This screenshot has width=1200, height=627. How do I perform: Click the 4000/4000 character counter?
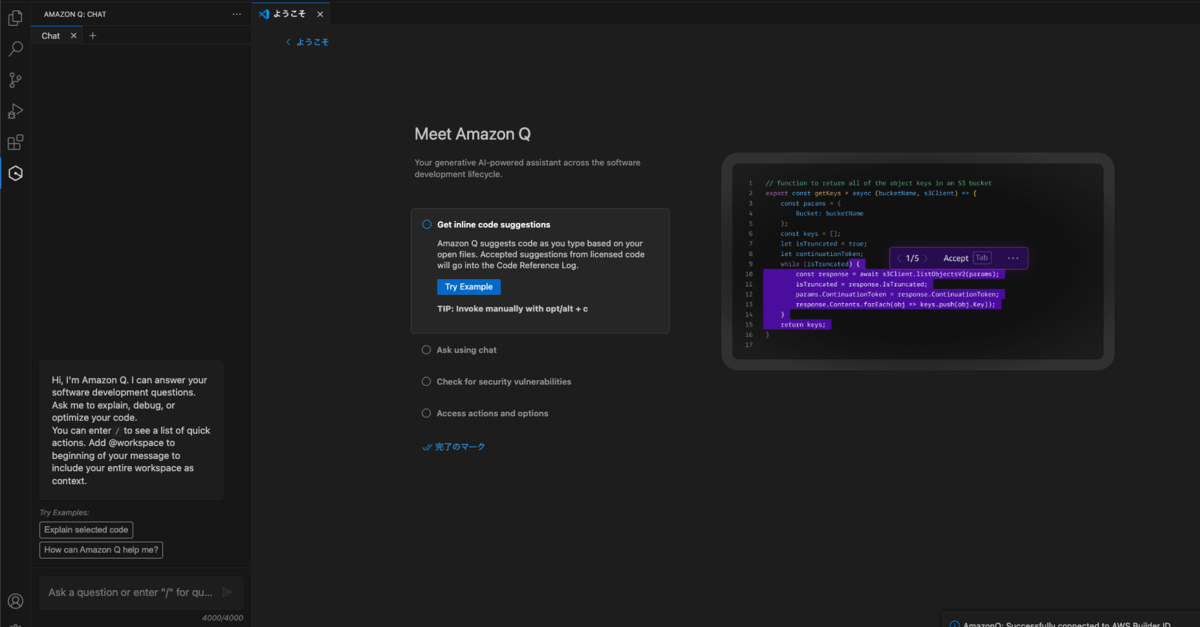[x=222, y=617]
